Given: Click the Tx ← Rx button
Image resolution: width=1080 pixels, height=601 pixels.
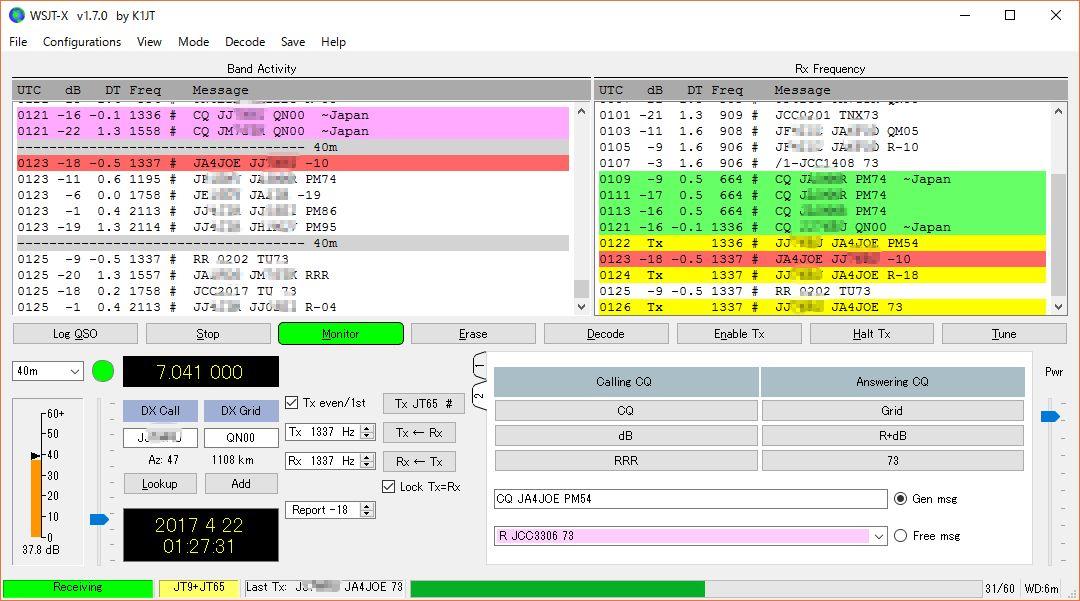Looking at the screenshot, I should click(419, 433).
